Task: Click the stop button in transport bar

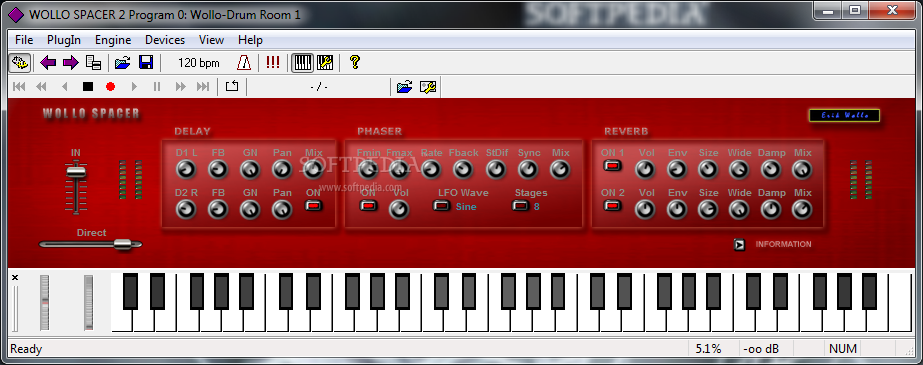Action: (88, 87)
